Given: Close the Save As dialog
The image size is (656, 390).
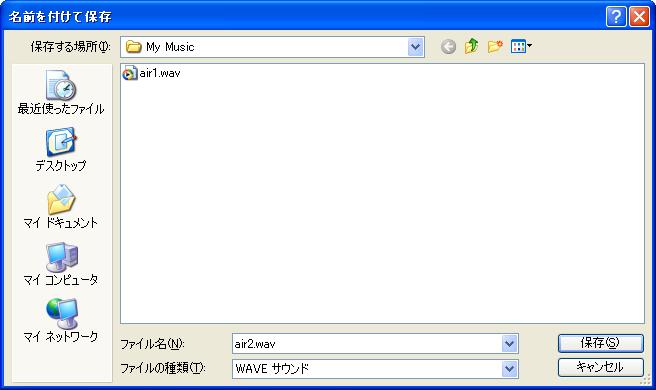Looking at the screenshot, I should click(639, 17).
